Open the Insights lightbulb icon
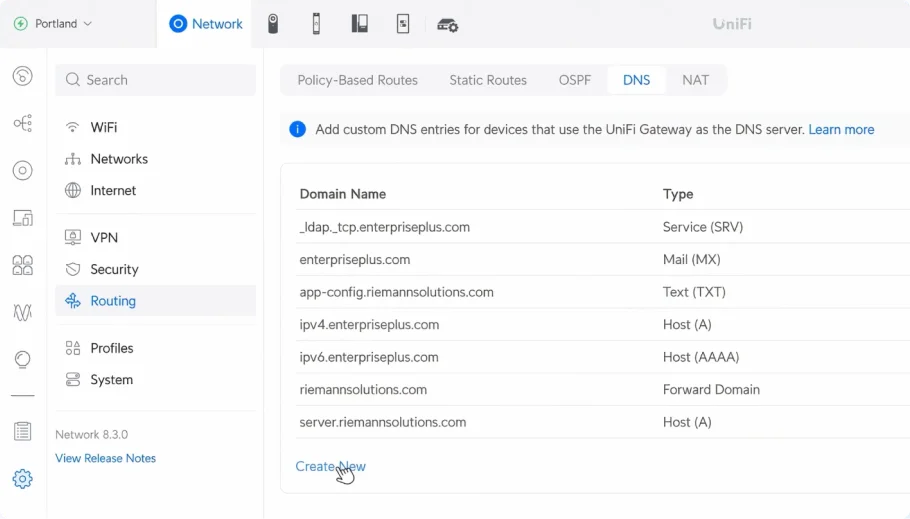 click(23, 360)
